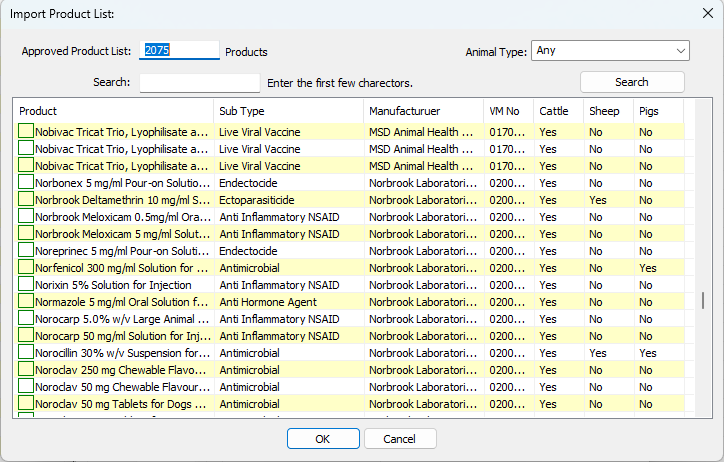Click 'Endectocide' in the Noreprinec row
The height and width of the screenshot is (462, 724).
click(248, 251)
